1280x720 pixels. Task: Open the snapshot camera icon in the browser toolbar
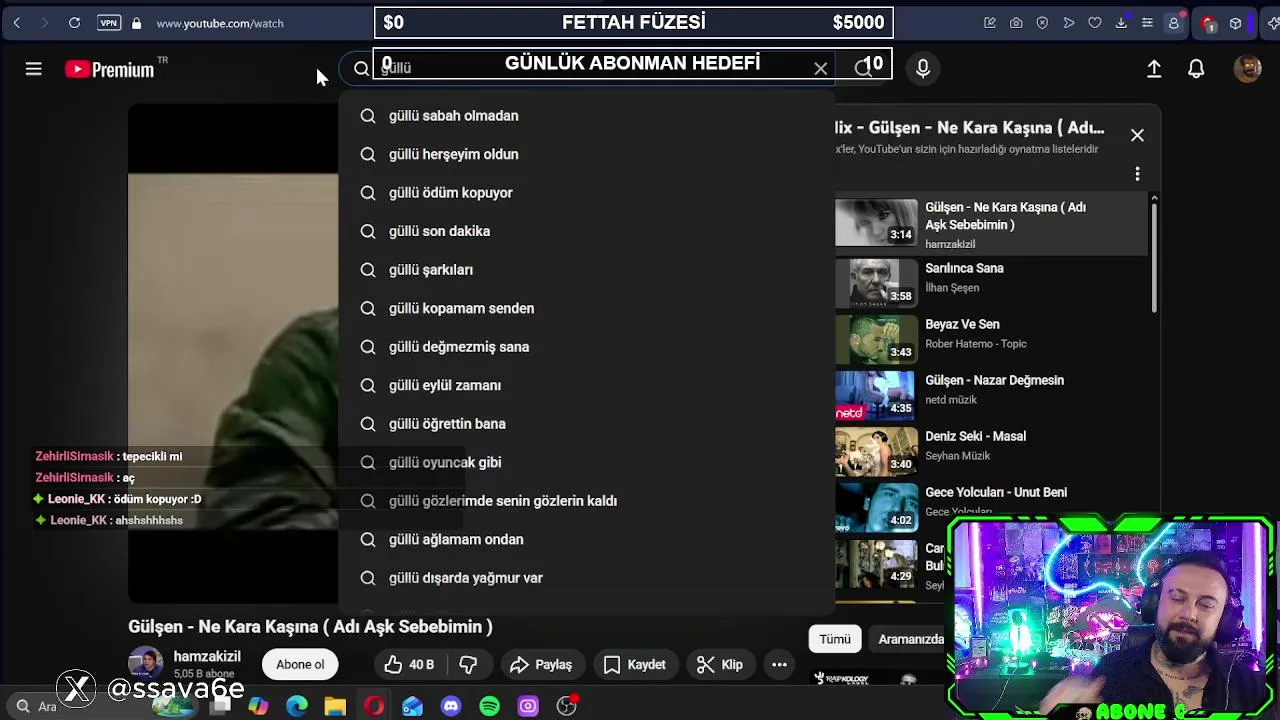[x=1016, y=23]
